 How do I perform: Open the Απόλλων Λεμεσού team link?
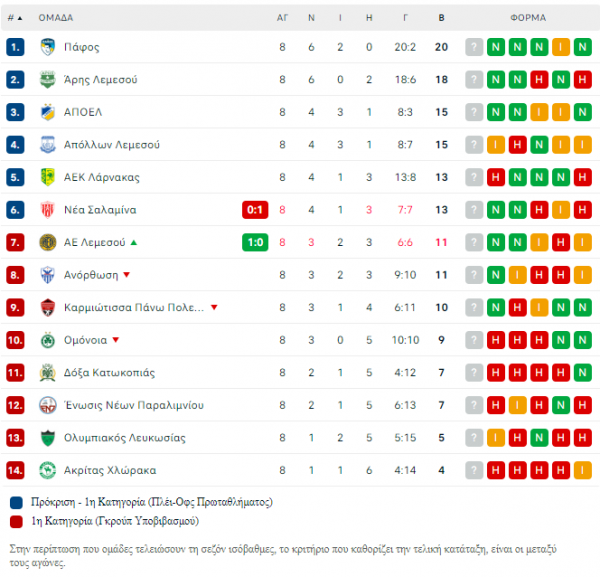point(112,145)
